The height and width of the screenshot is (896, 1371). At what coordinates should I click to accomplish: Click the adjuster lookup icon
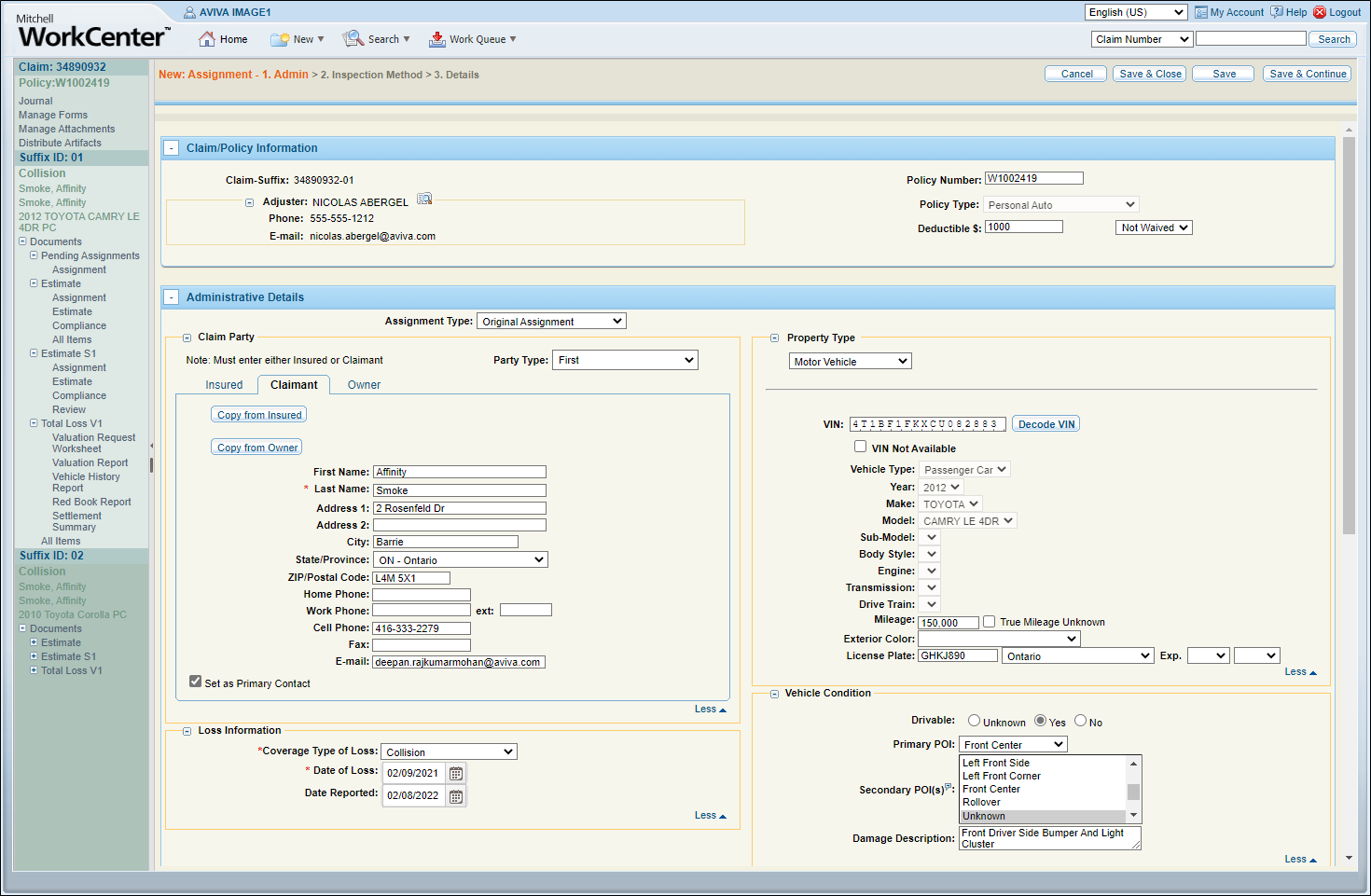(424, 199)
